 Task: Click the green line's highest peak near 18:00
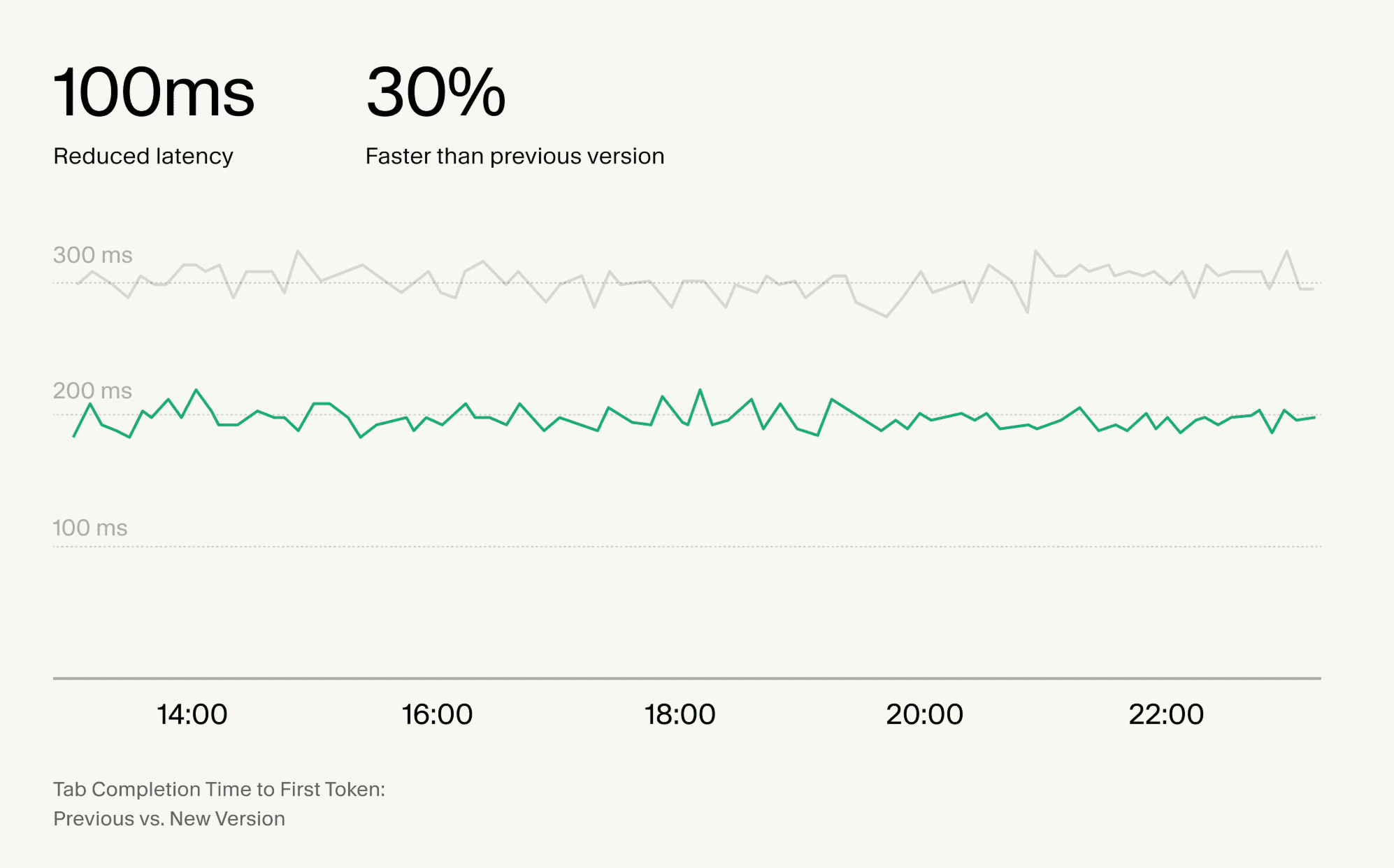tap(700, 390)
